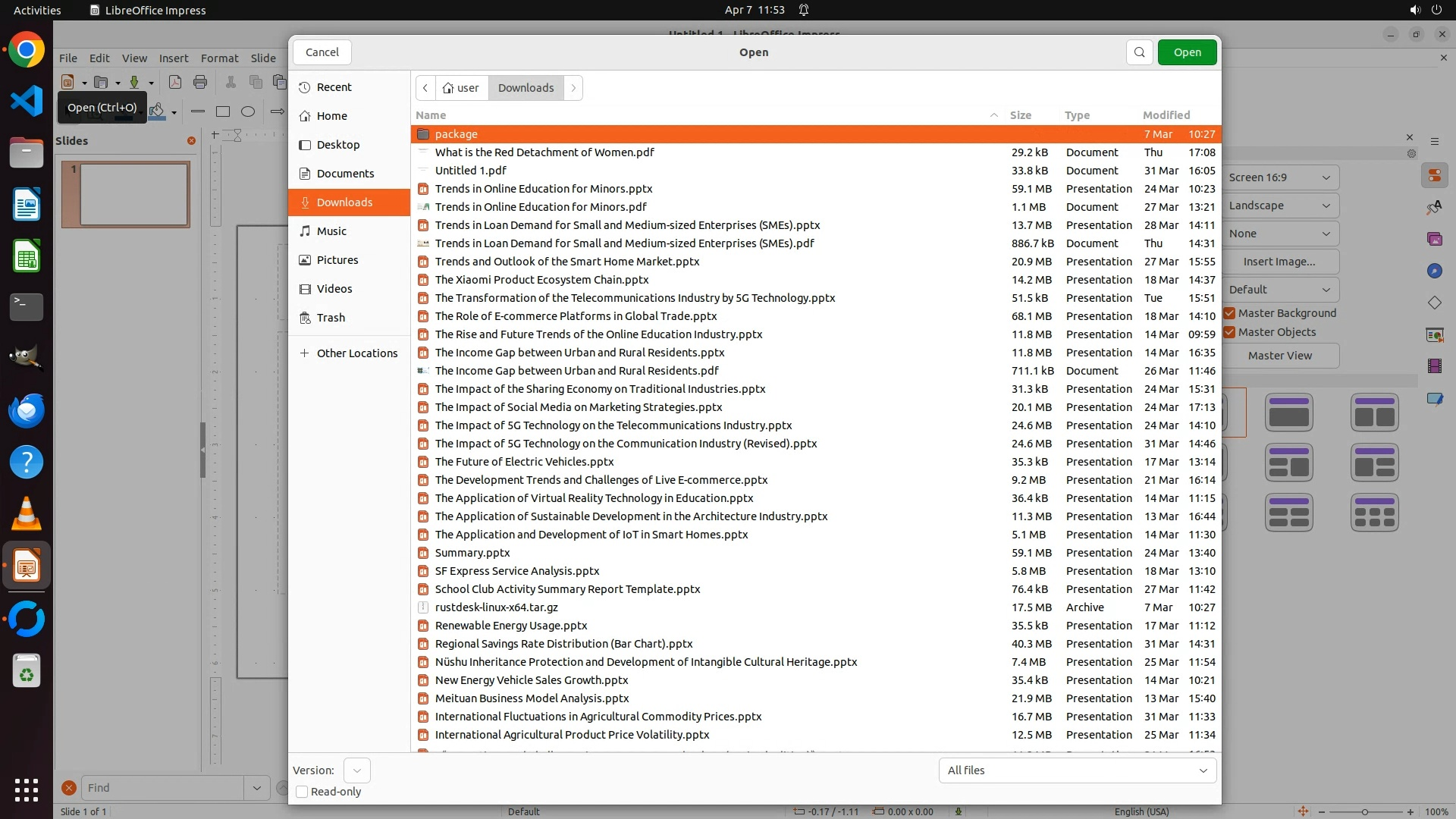Select the Rectangle drawing tool
This screenshot has height=819, width=1456.
[223, 111]
